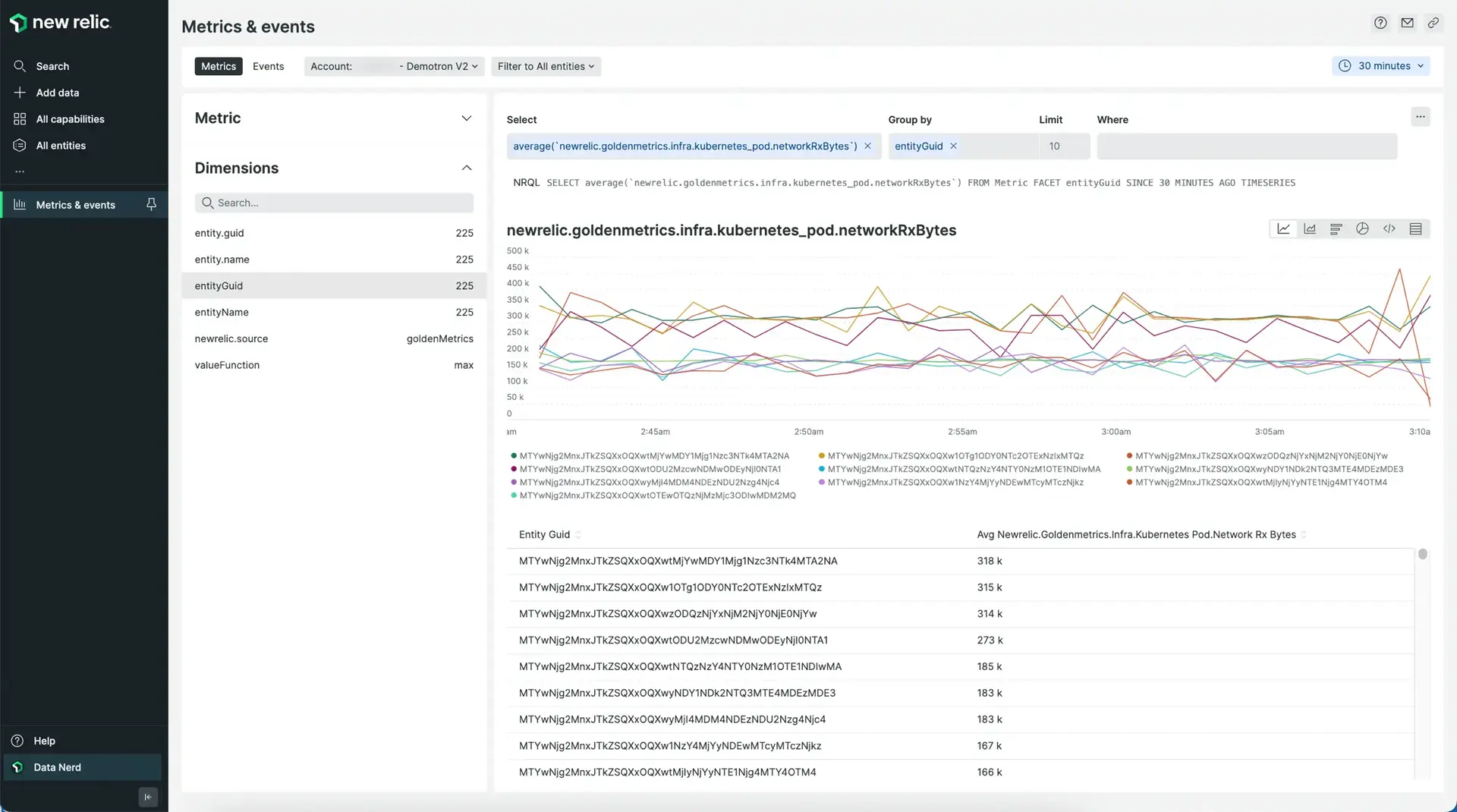
Task: Toggle legend series ending 3NTk4MTA2NA
Action: pyautogui.click(x=650, y=456)
